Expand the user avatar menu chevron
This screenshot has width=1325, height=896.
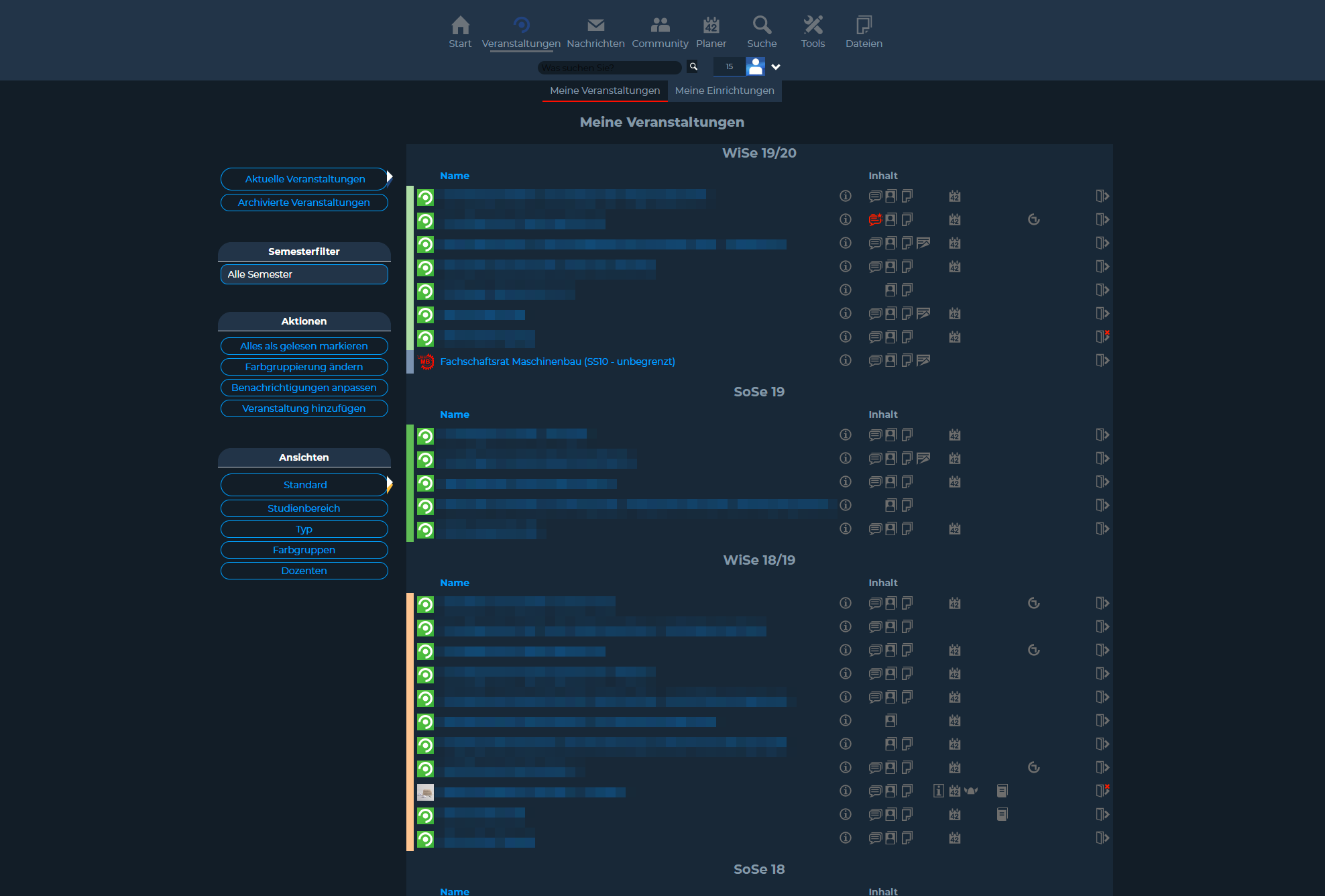tap(776, 66)
